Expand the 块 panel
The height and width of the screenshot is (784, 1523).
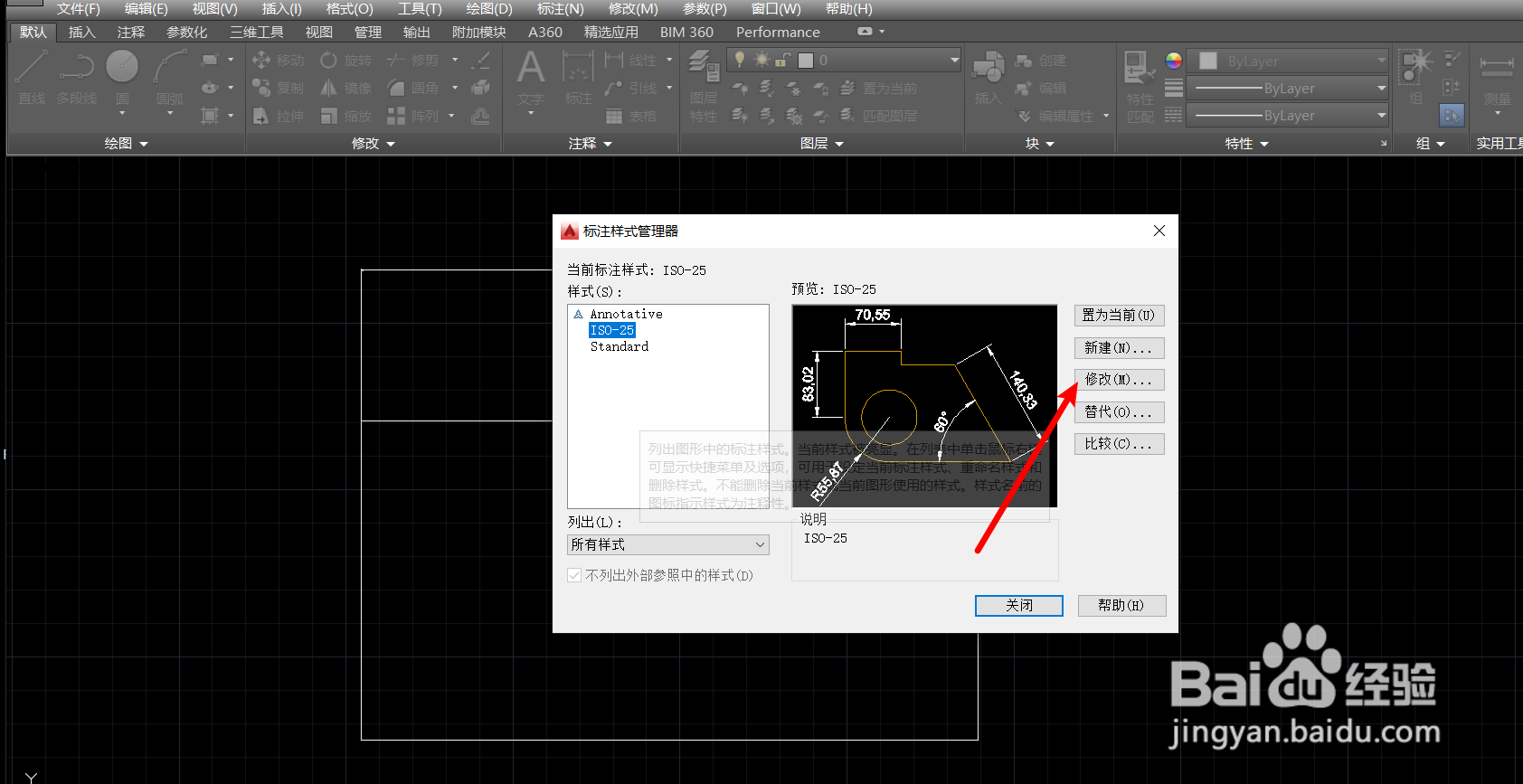[x=1040, y=143]
